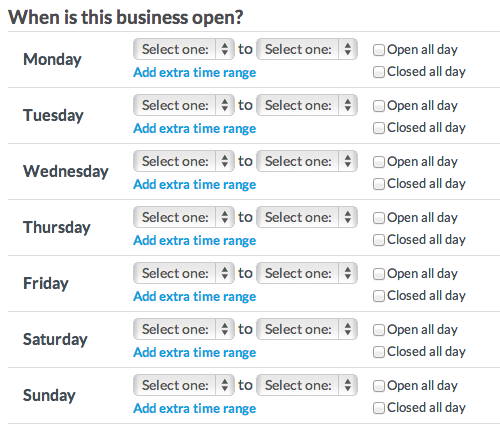Open Saturday opening time dropdown
500x432 pixels.
coord(184,329)
